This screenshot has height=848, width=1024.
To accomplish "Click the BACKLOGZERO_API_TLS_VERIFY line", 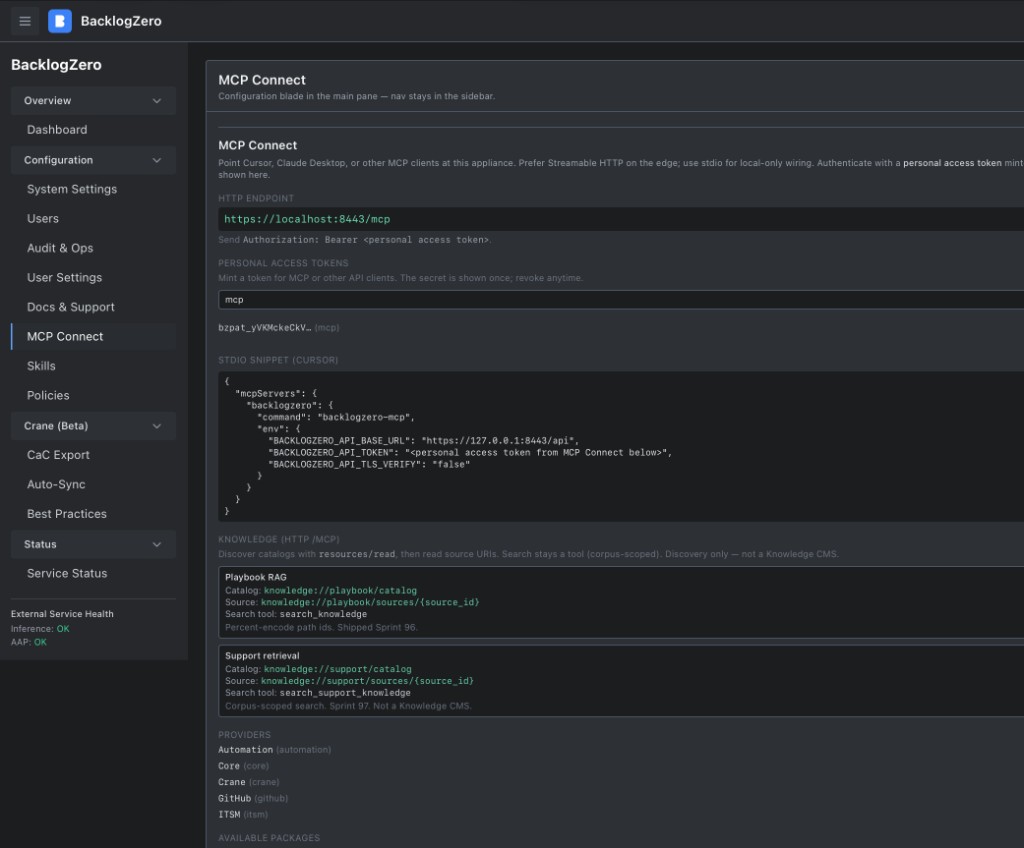I will (368, 465).
